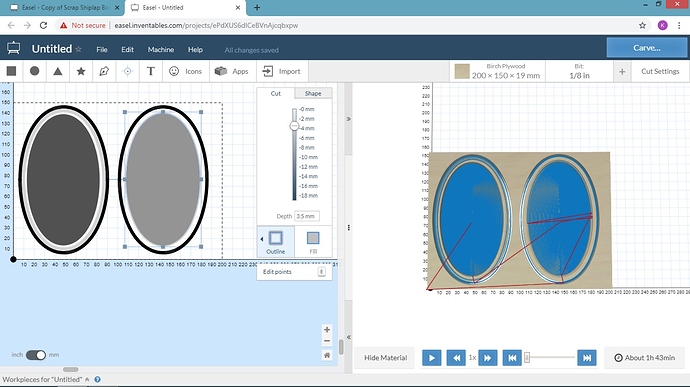
Task: Expand outline options arrow
Action: click(x=262, y=239)
